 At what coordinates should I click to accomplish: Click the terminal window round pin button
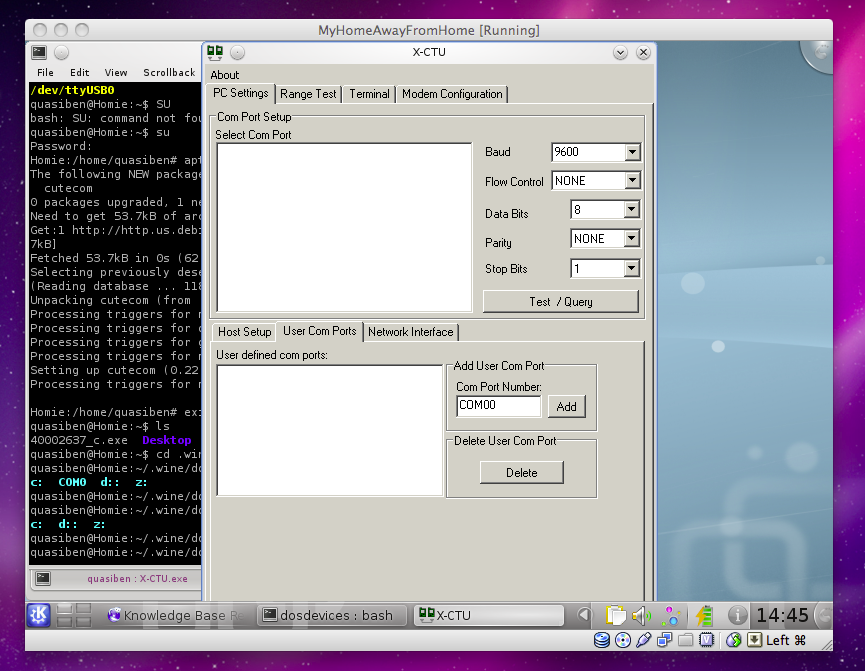(x=61, y=52)
